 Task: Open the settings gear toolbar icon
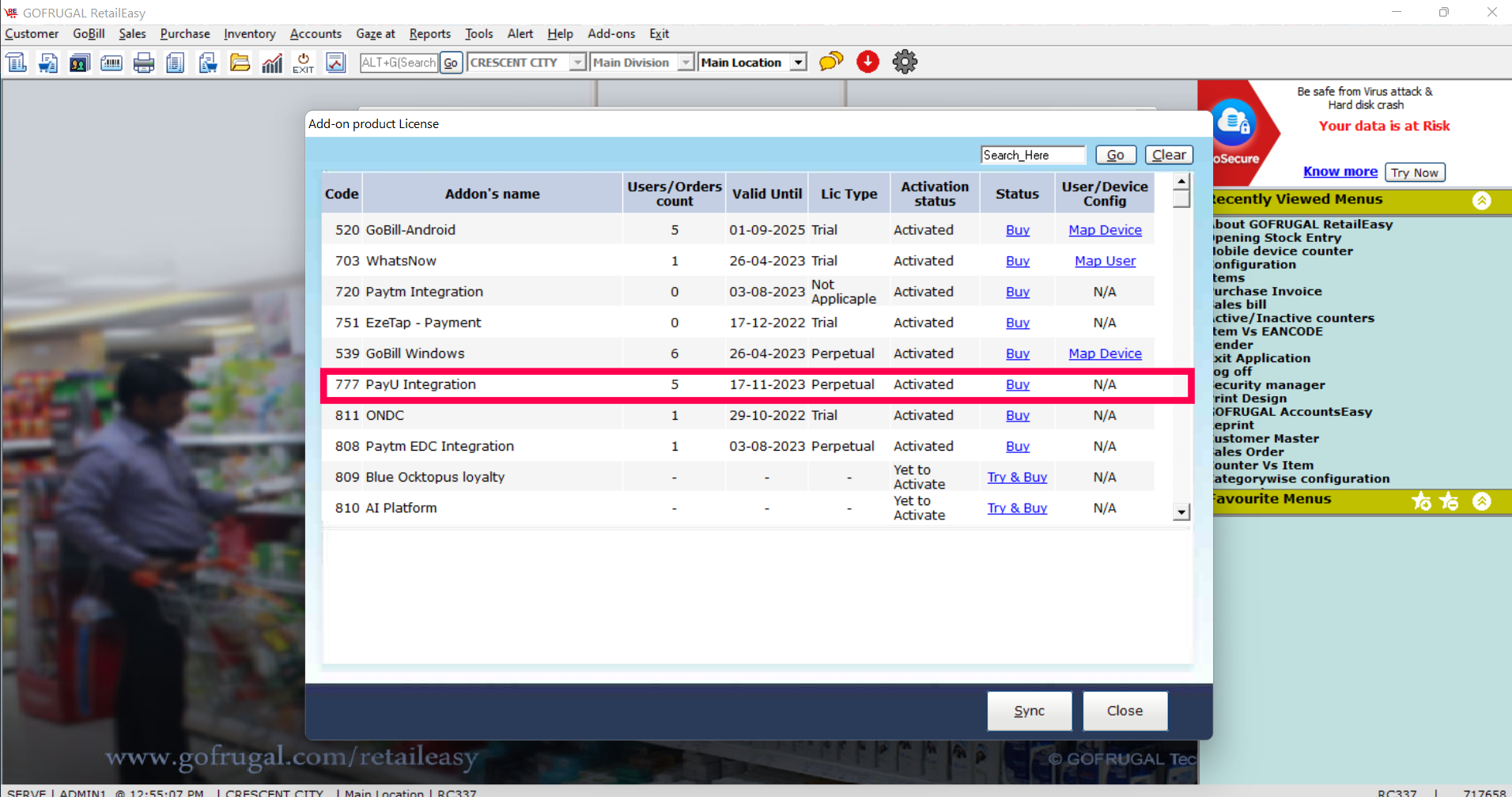pyautogui.click(x=905, y=62)
